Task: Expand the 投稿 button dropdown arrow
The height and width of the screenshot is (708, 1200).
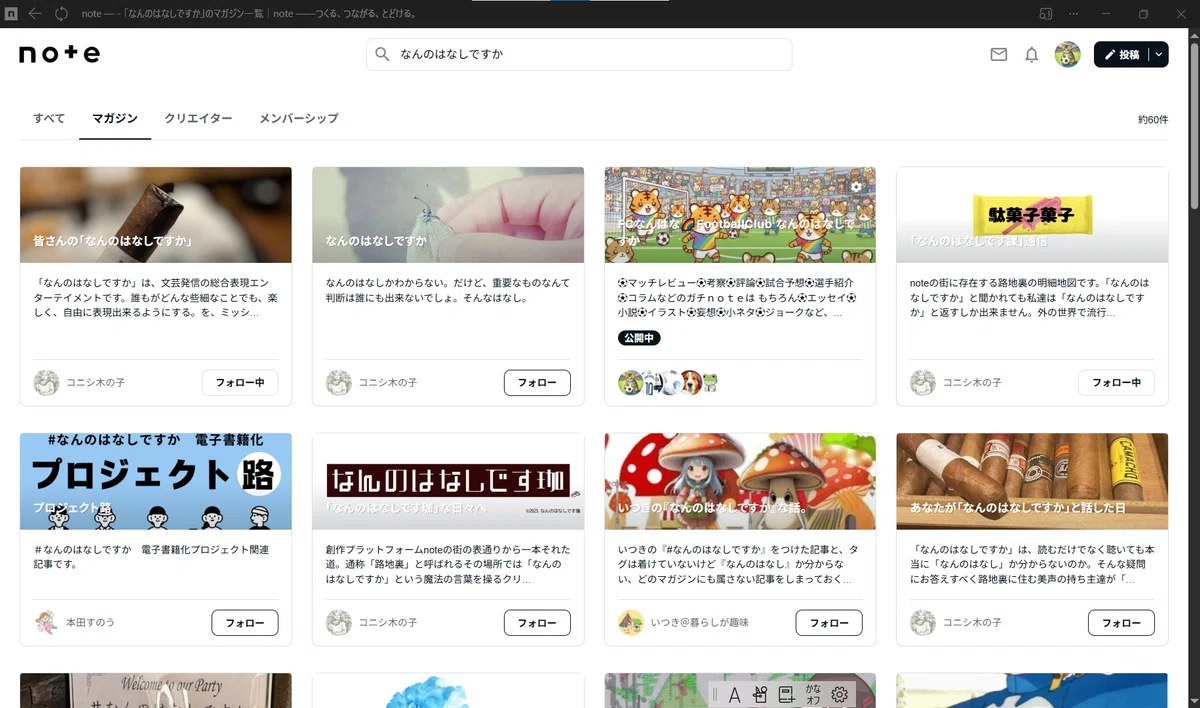Action: pos(1158,55)
